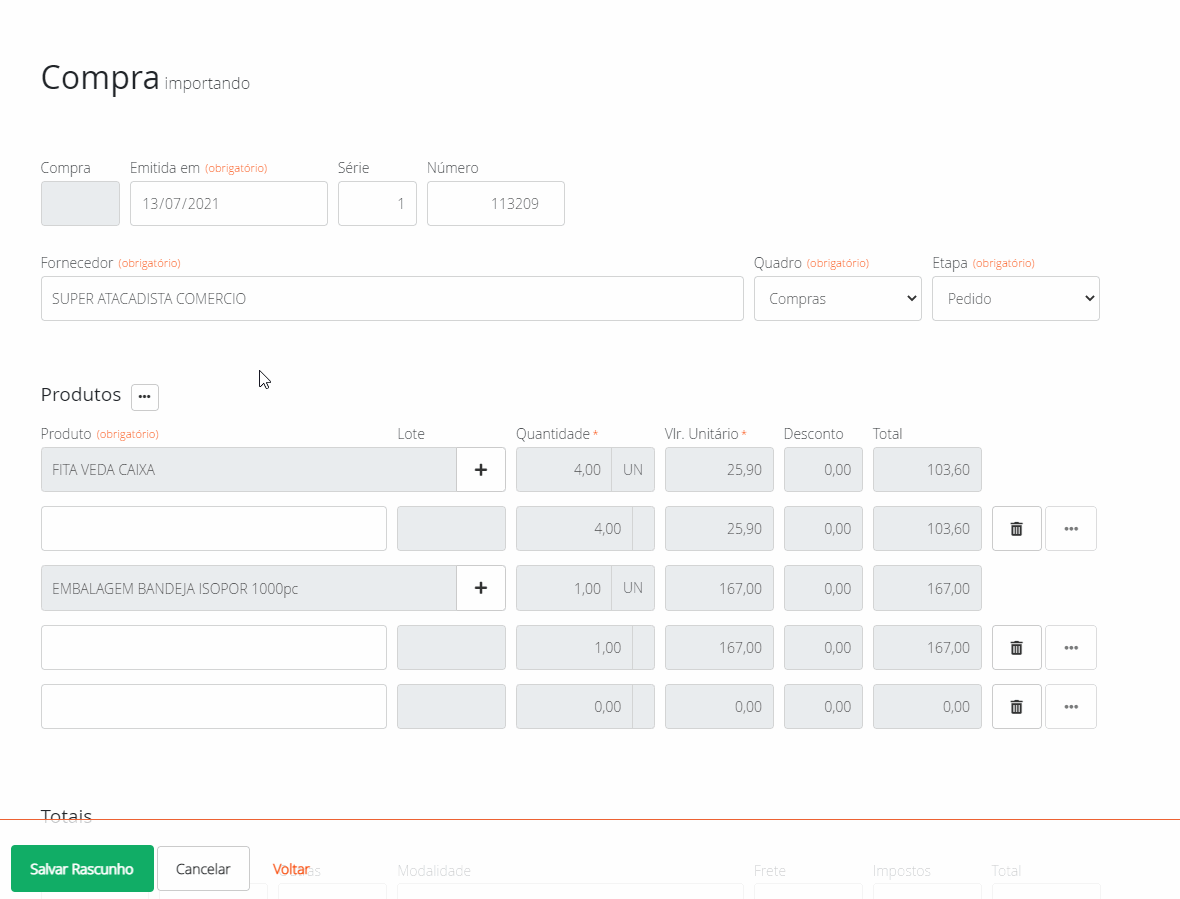Screen dimensions: 1180x899
Task: Open the Etapa dropdown showing Pedido
Action: click(x=1016, y=298)
